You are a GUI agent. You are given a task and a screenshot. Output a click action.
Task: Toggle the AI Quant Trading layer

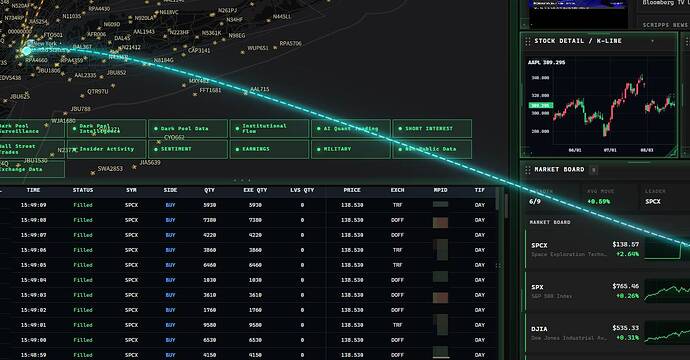[x=351, y=129]
